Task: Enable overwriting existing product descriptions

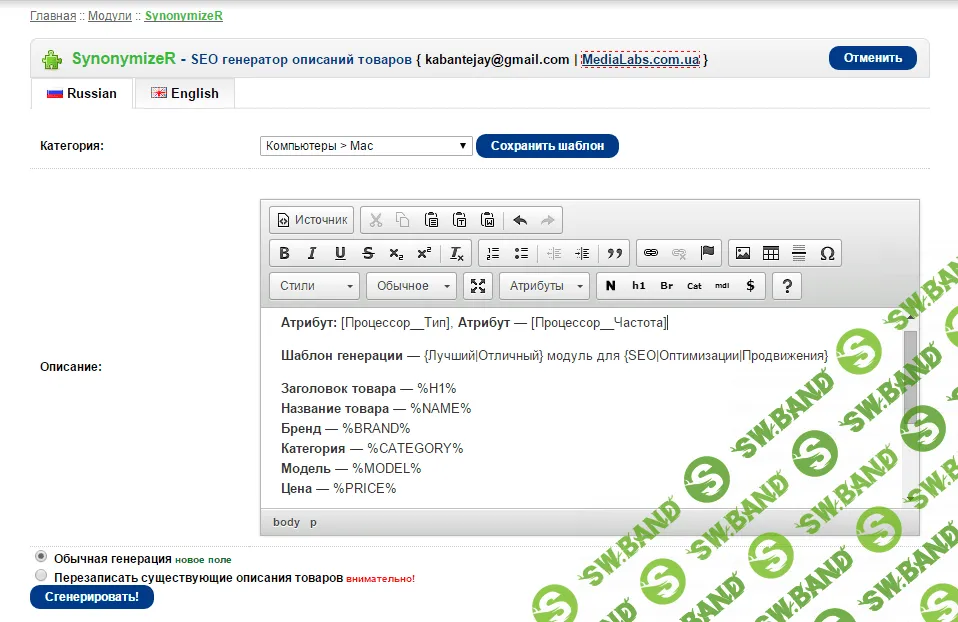Action: [40, 574]
